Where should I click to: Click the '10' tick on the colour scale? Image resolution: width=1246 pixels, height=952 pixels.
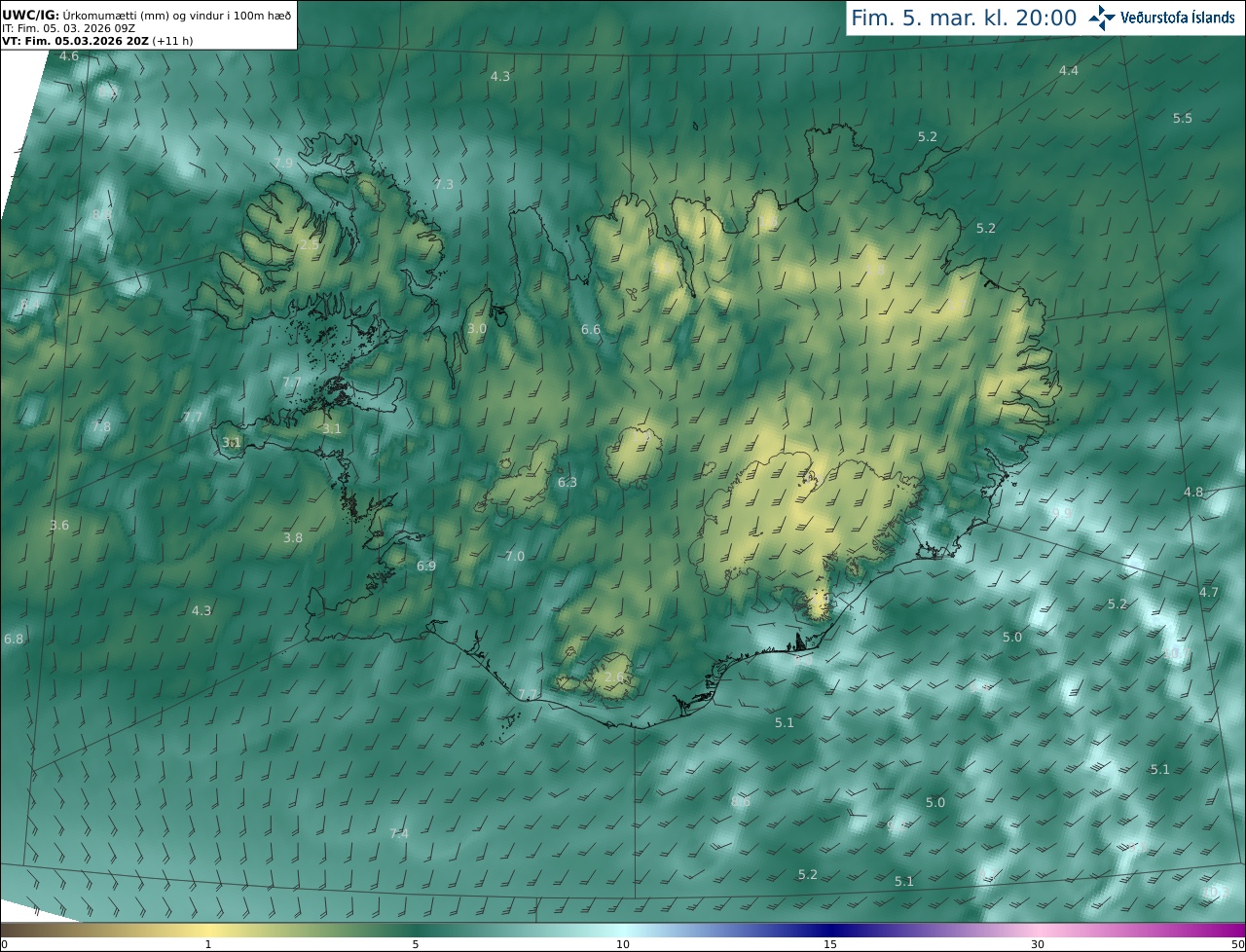pos(623,944)
